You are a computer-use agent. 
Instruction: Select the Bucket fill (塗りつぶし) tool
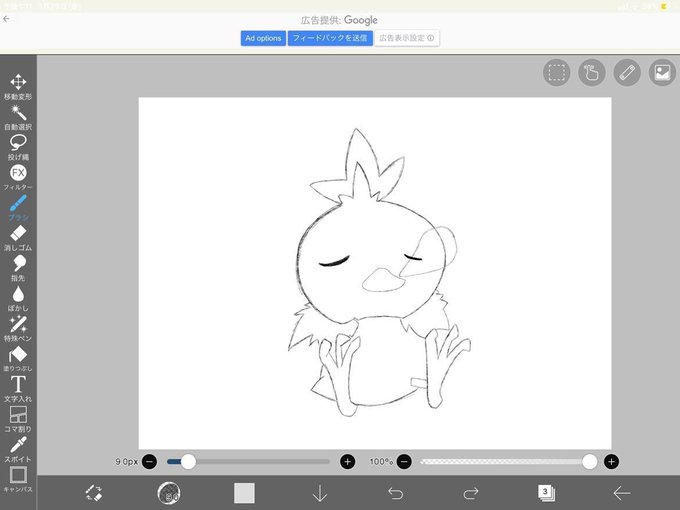18,359
